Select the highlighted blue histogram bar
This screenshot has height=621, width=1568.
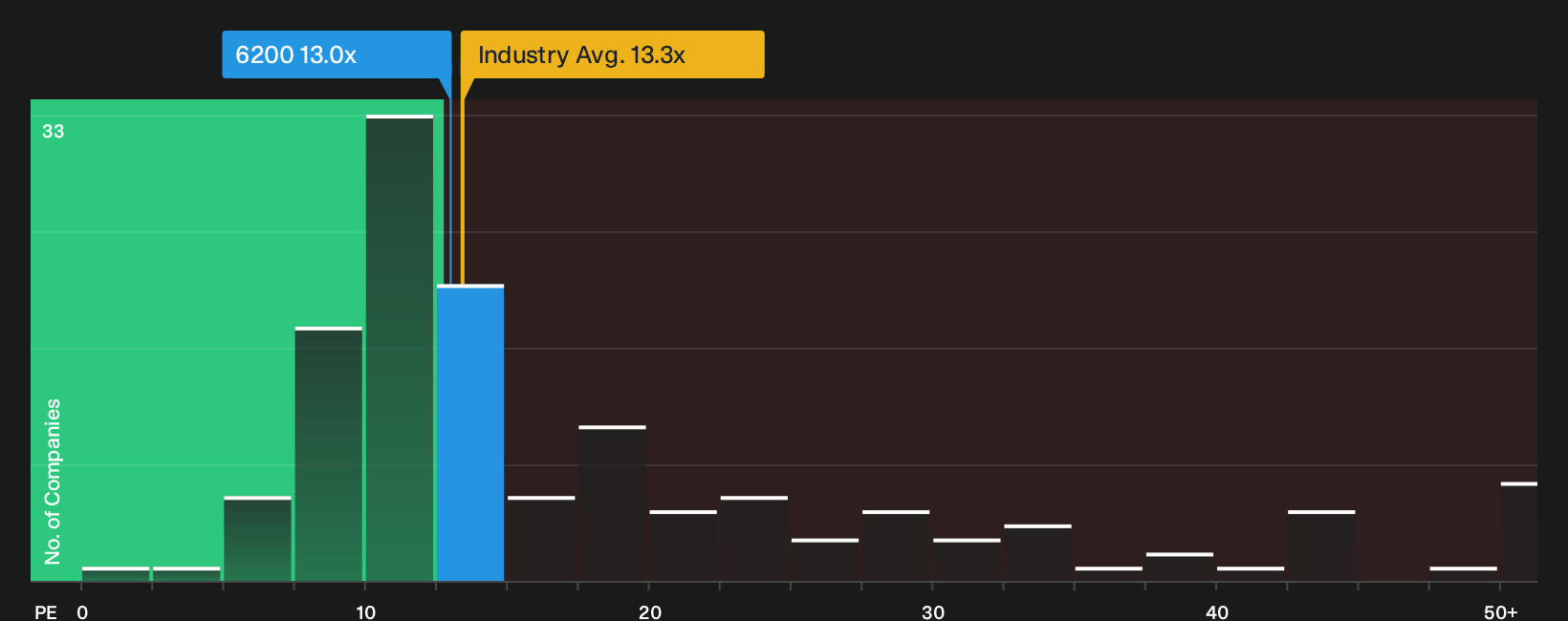pyautogui.click(x=470, y=433)
